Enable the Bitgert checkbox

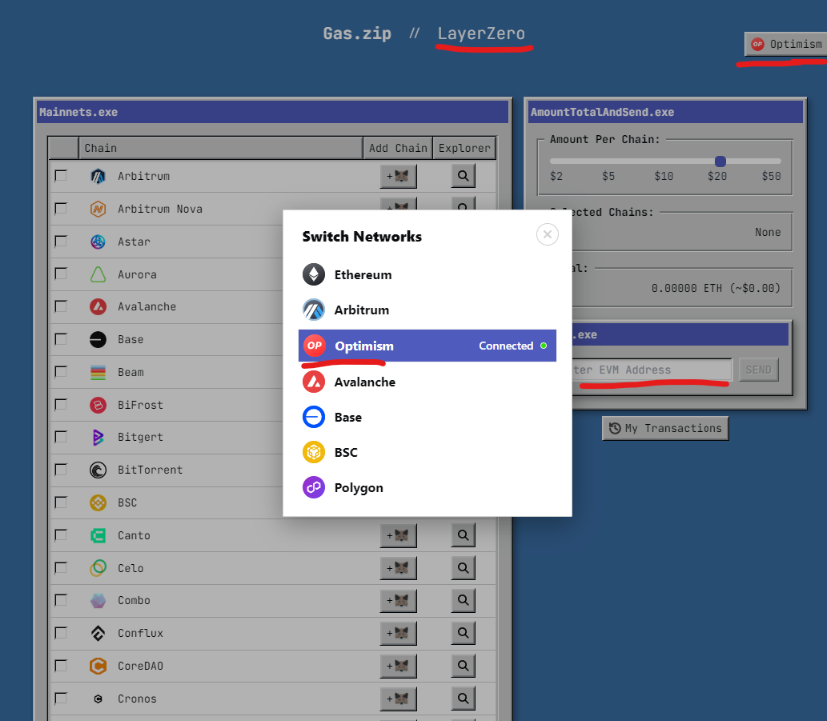(x=61, y=437)
